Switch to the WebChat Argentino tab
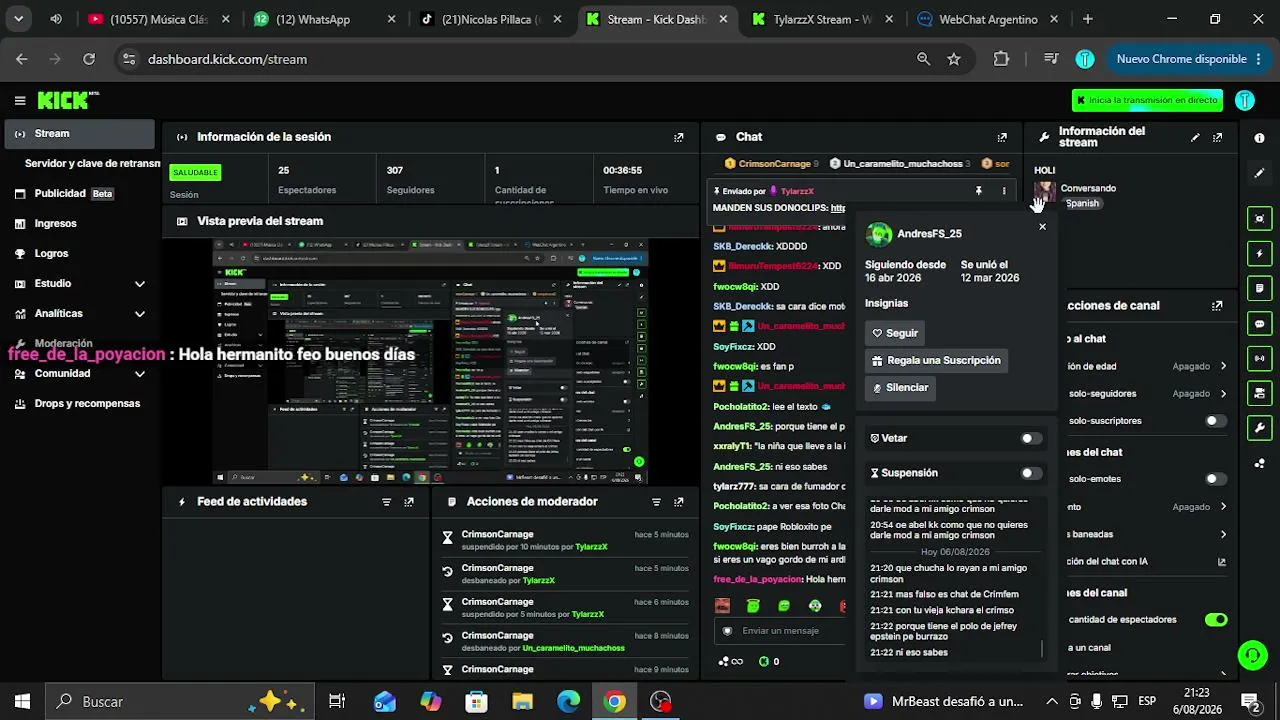This screenshot has width=1280, height=720. 988,19
